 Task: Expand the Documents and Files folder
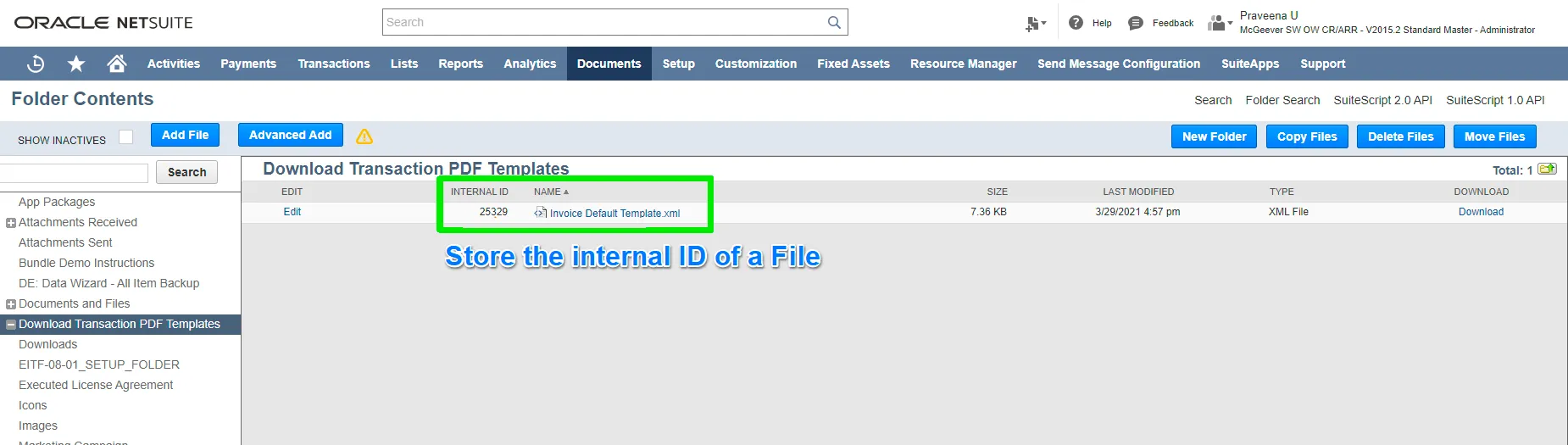[x=11, y=304]
